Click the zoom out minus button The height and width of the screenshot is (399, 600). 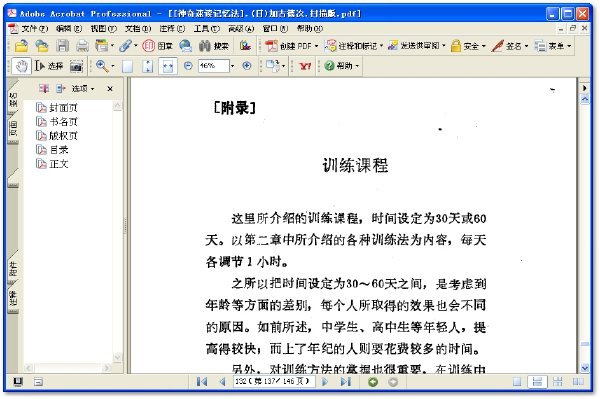(188, 66)
